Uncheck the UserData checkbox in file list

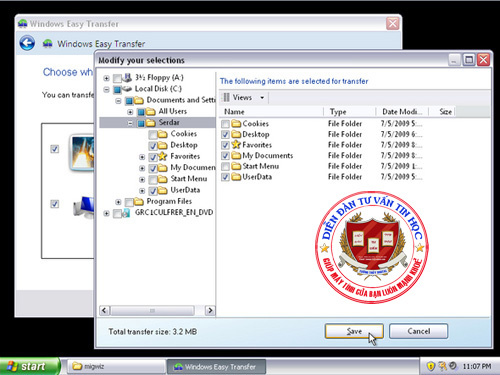tap(226, 177)
